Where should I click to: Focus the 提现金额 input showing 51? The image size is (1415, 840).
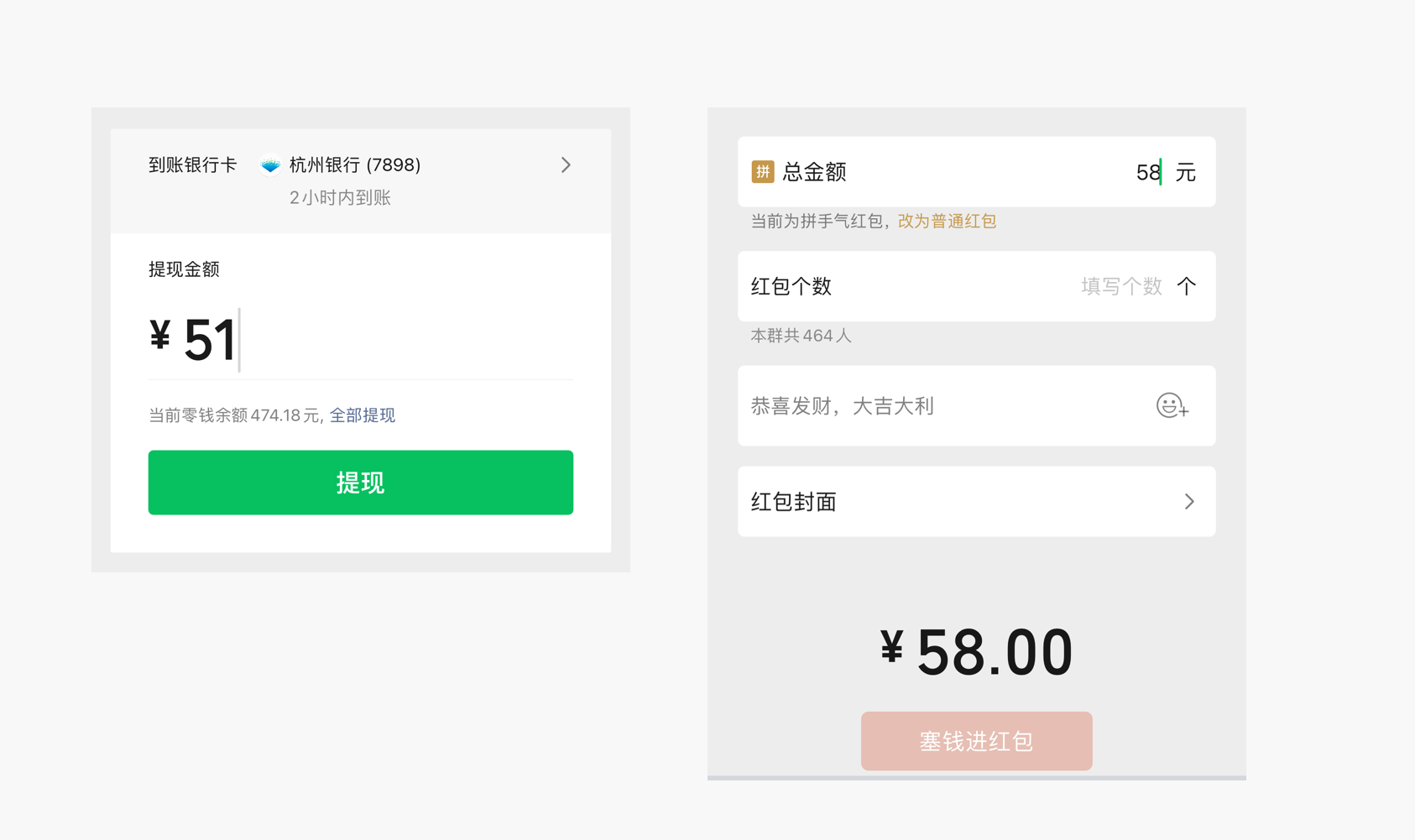point(361,340)
